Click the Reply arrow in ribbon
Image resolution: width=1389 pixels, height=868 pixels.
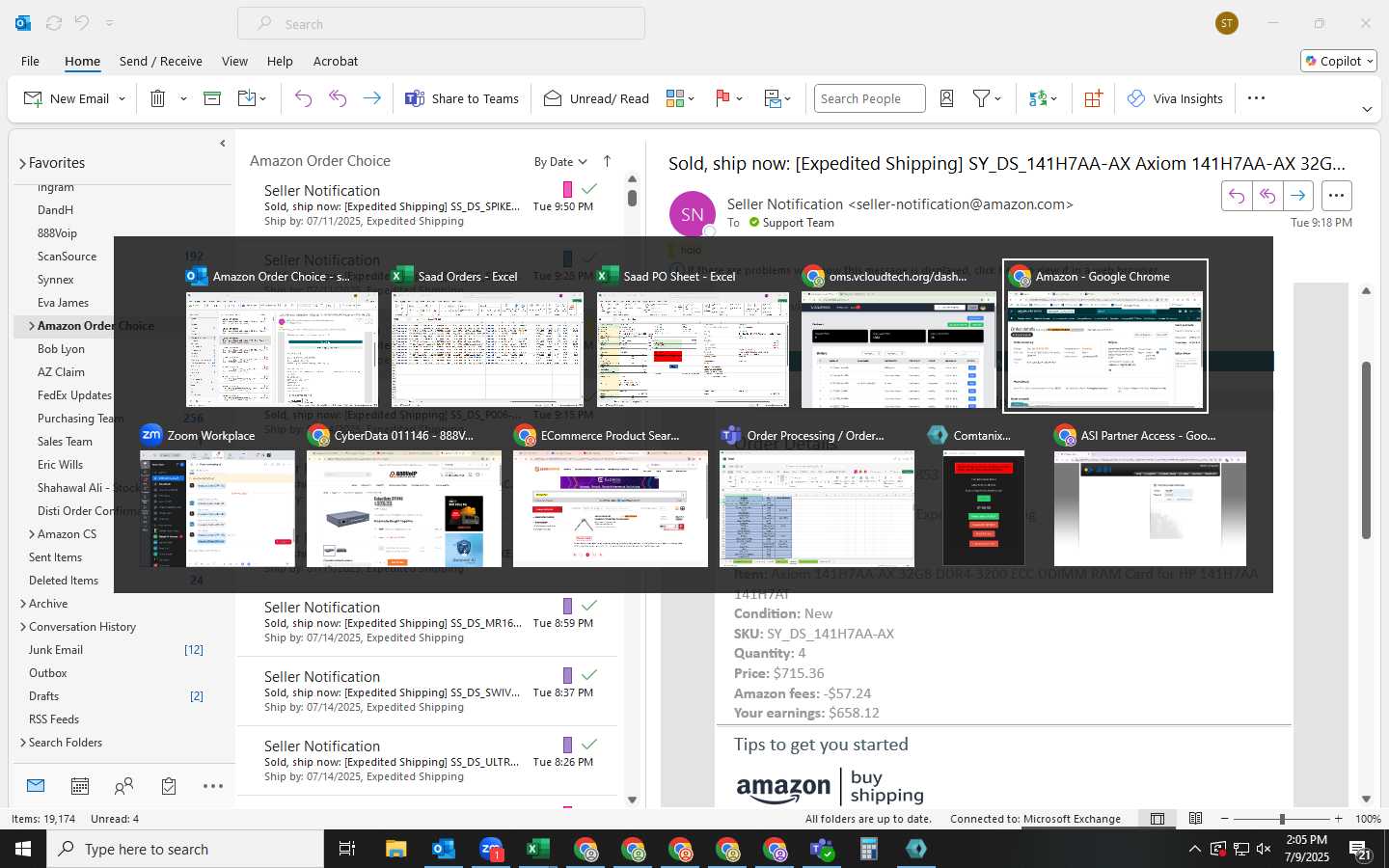303,98
